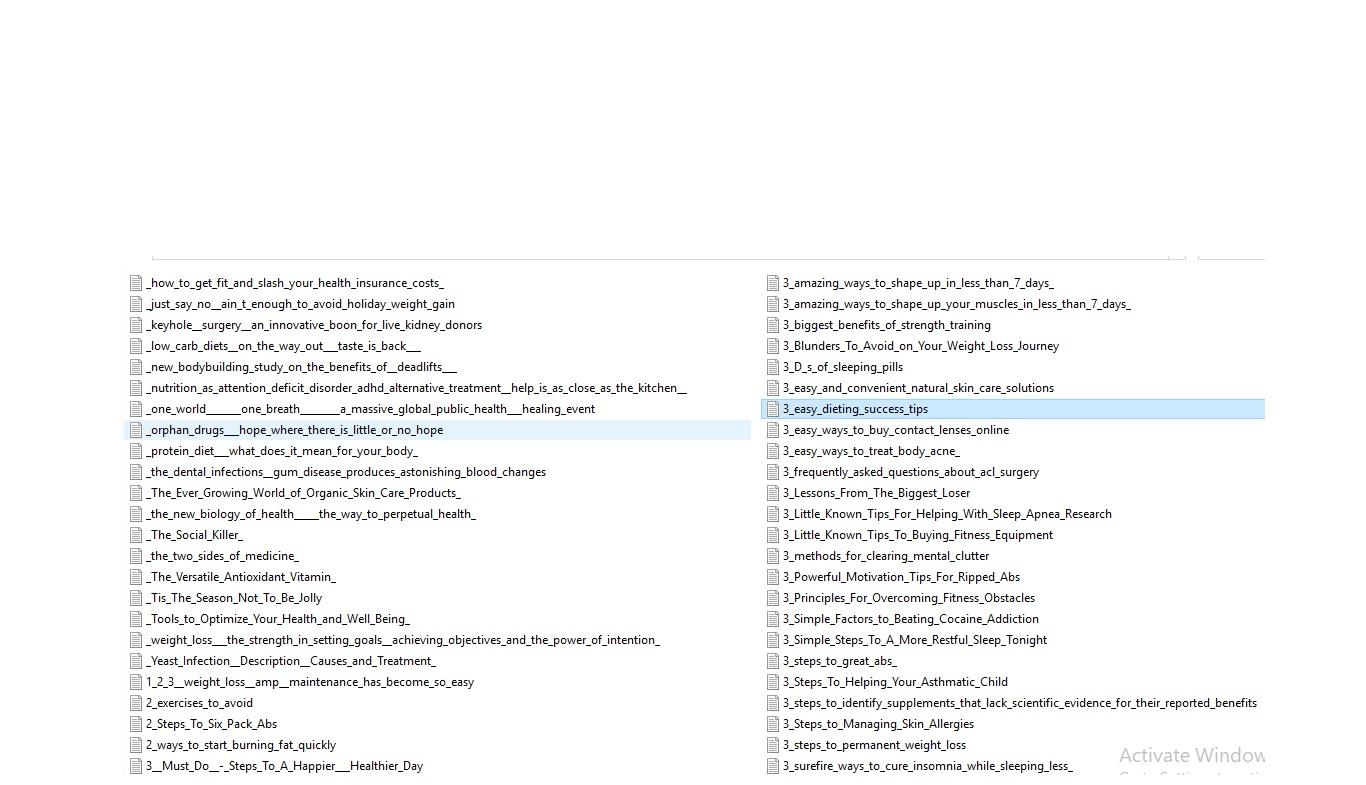The image size is (1366, 785).
Task: Select 3_steps_to_permanent_weight_loss file
Action: click(874, 745)
